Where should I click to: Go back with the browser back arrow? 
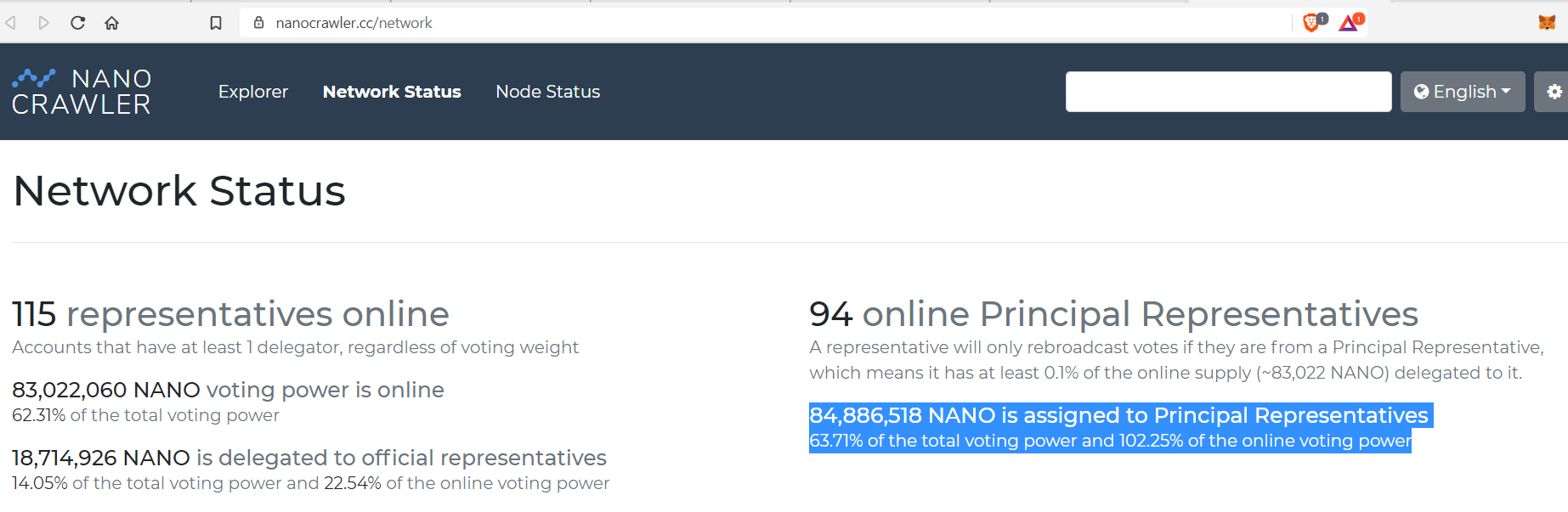[11, 23]
